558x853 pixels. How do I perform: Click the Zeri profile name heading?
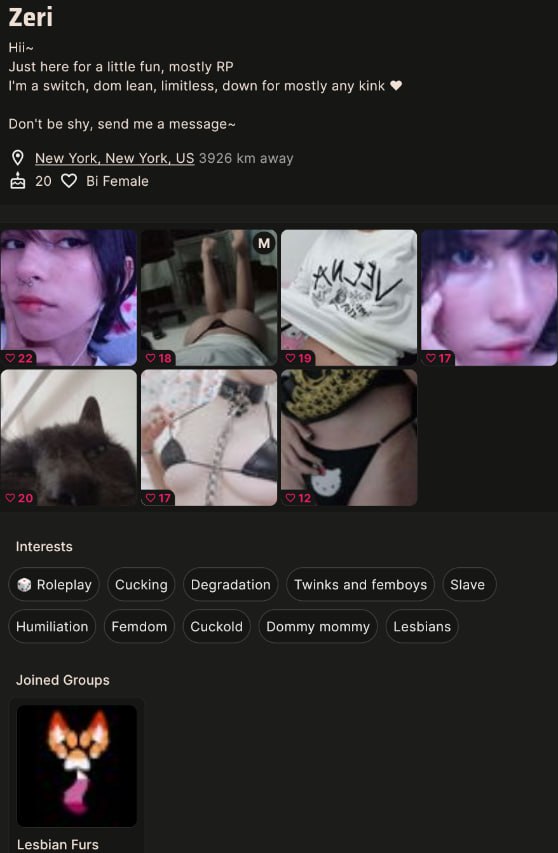pyautogui.click(x=31, y=17)
